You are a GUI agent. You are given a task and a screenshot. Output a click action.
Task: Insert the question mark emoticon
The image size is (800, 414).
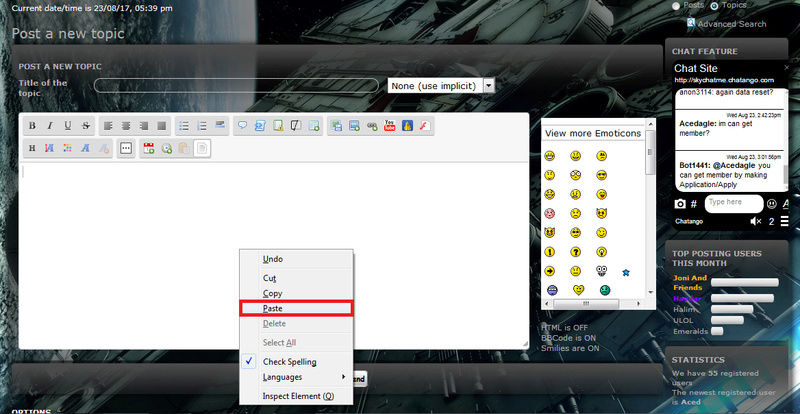click(576, 252)
